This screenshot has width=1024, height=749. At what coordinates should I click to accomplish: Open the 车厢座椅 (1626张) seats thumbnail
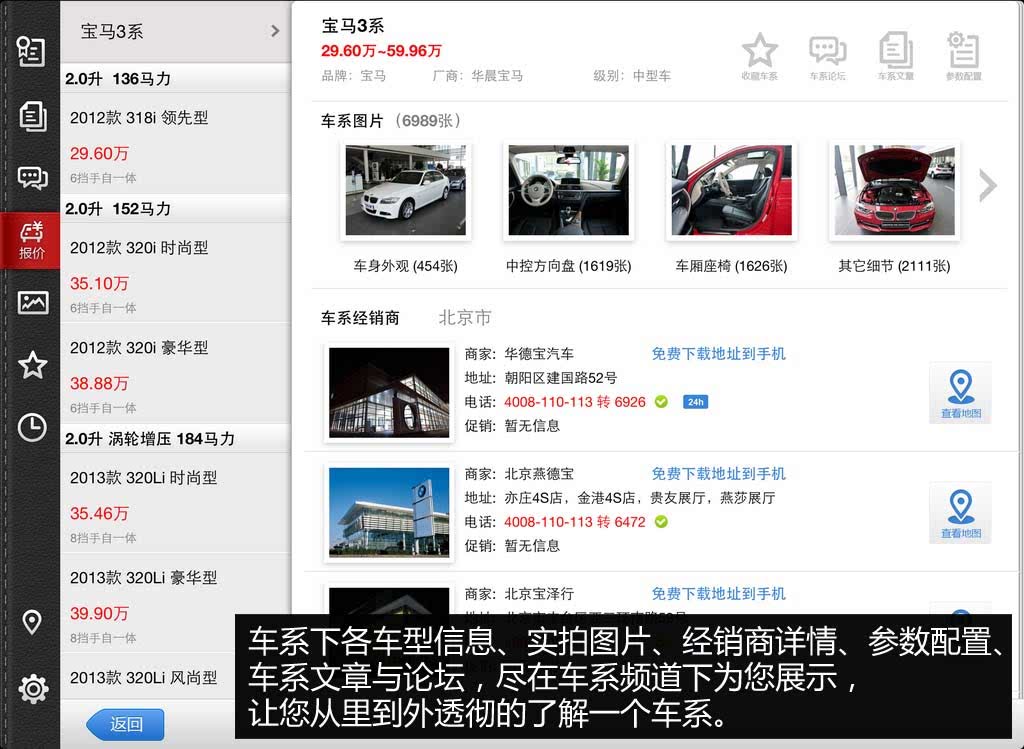pyautogui.click(x=731, y=191)
